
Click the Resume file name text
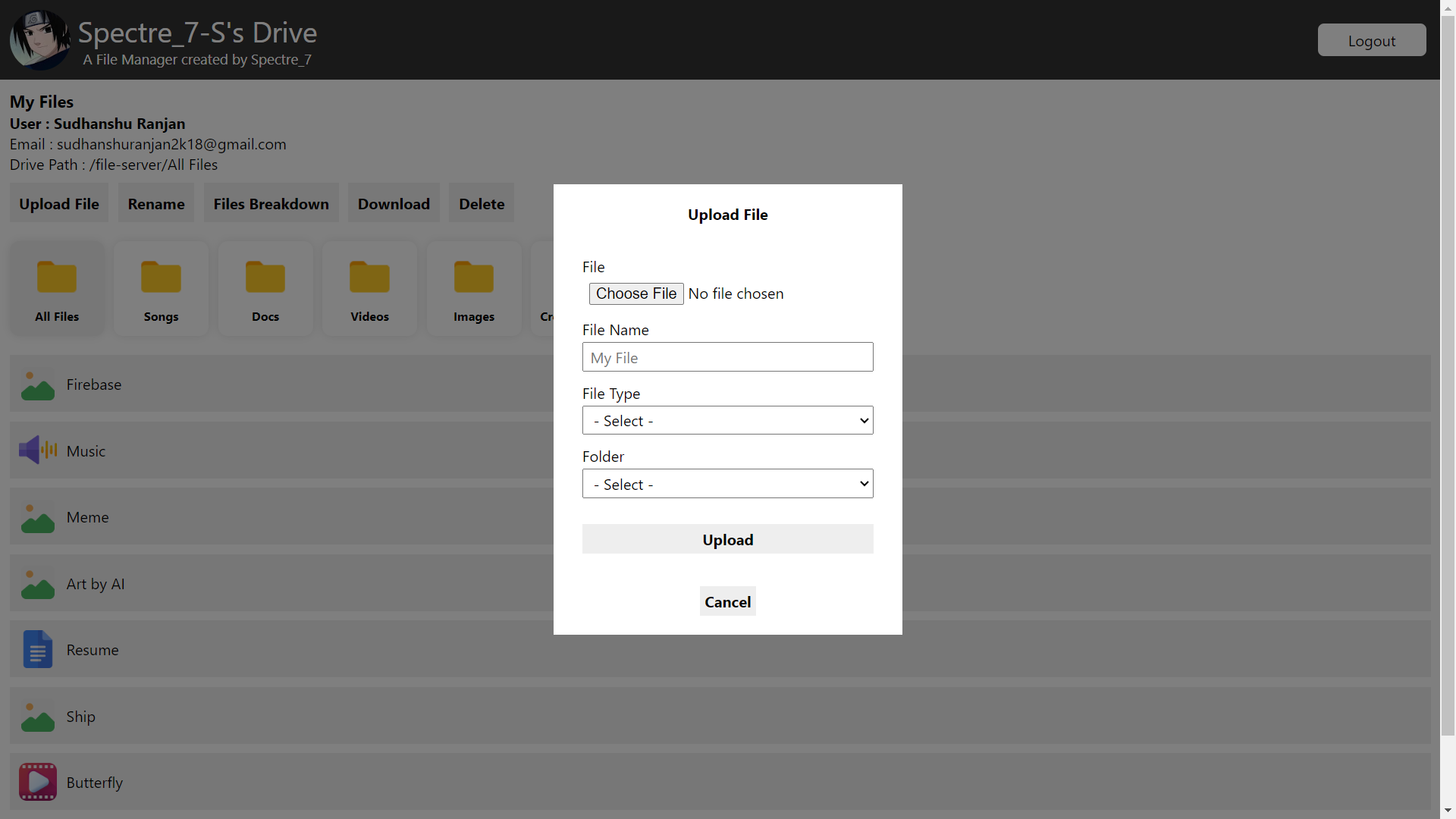click(x=93, y=650)
